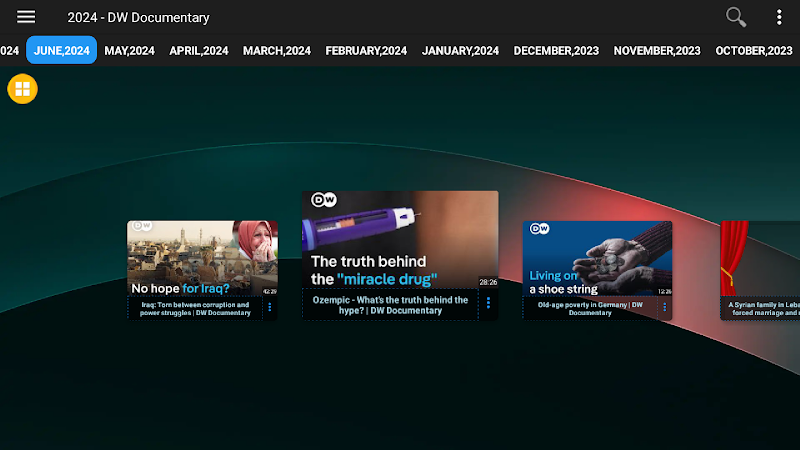The height and width of the screenshot is (450, 800).
Task: Play the miracle drug Ozempic thumbnail
Action: (x=400, y=240)
